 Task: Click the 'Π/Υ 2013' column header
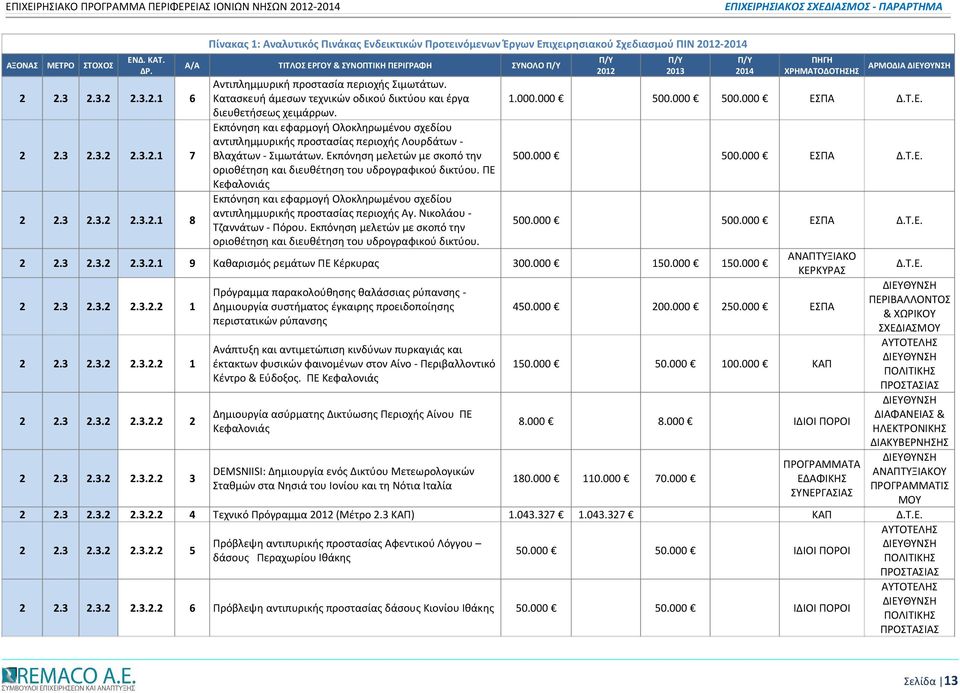click(675, 66)
